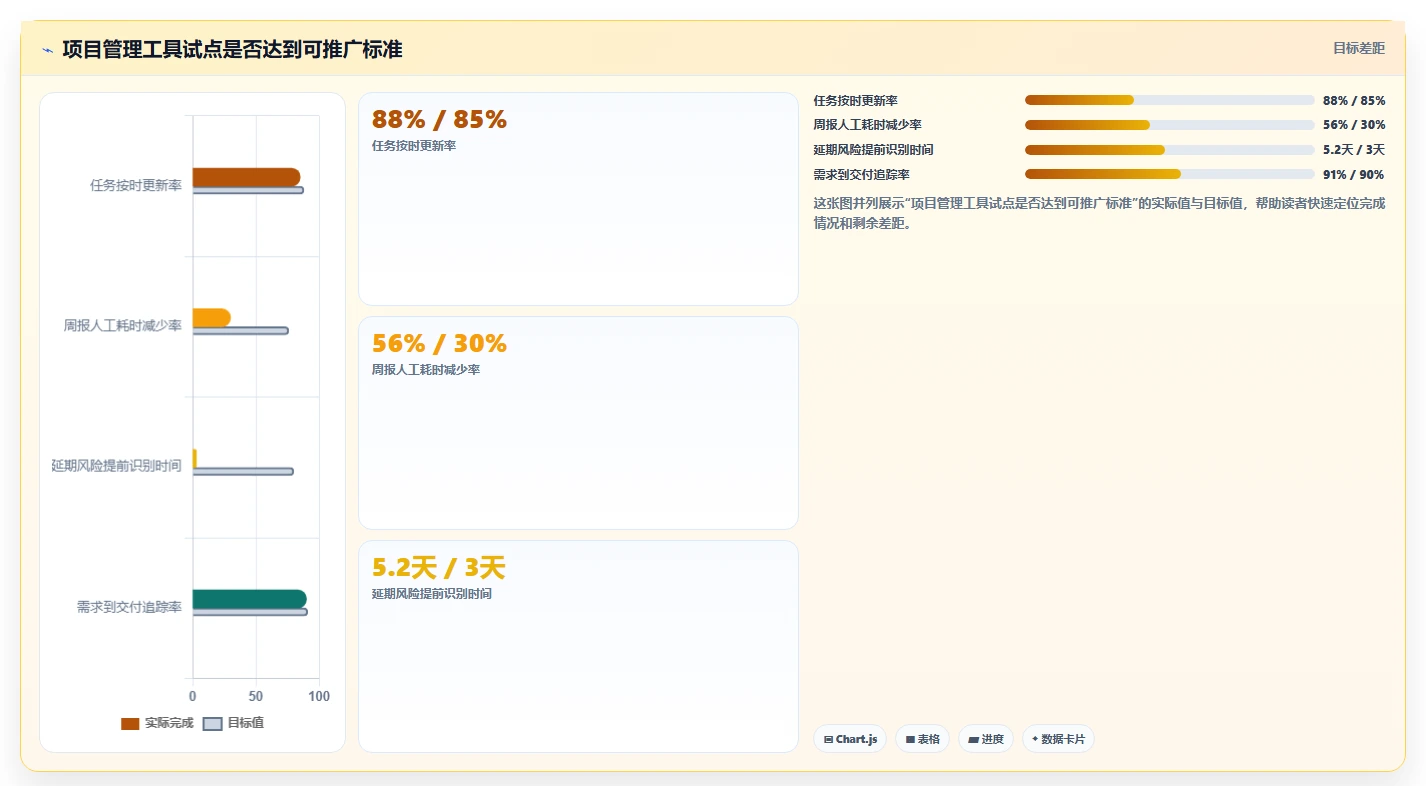This screenshot has height=786, width=1426.
Task: Click the x-axis tick value 100
Action: (319, 696)
